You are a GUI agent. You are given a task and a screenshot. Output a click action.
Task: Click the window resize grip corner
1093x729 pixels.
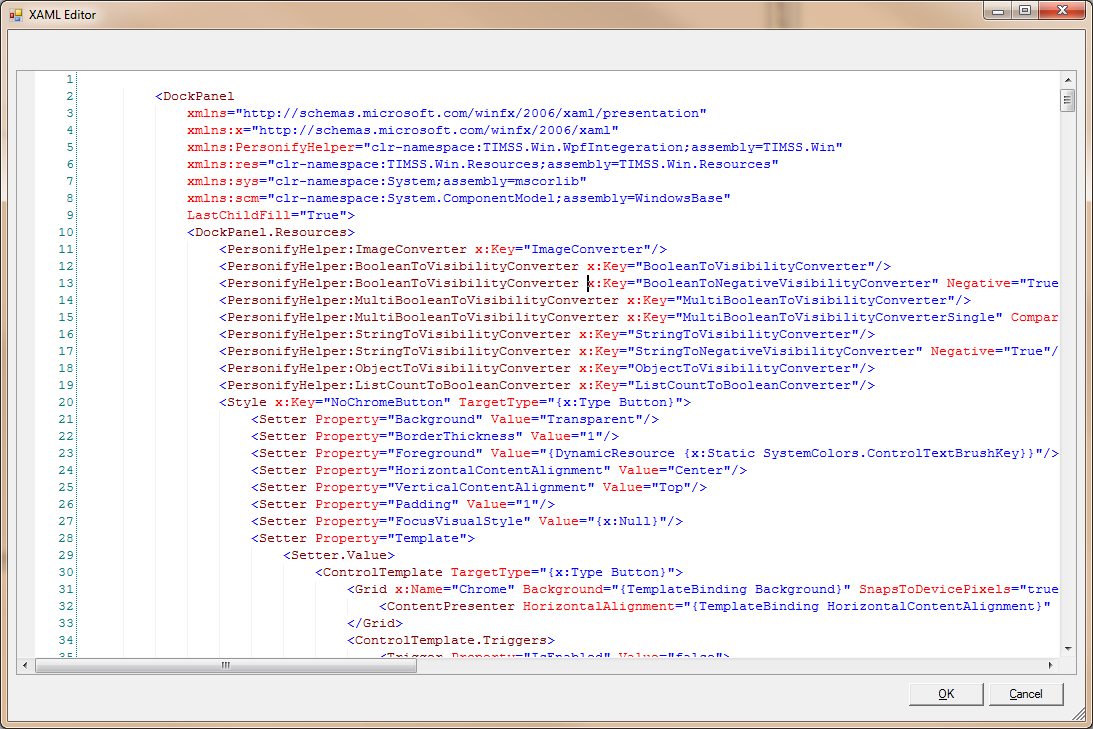click(1083, 719)
